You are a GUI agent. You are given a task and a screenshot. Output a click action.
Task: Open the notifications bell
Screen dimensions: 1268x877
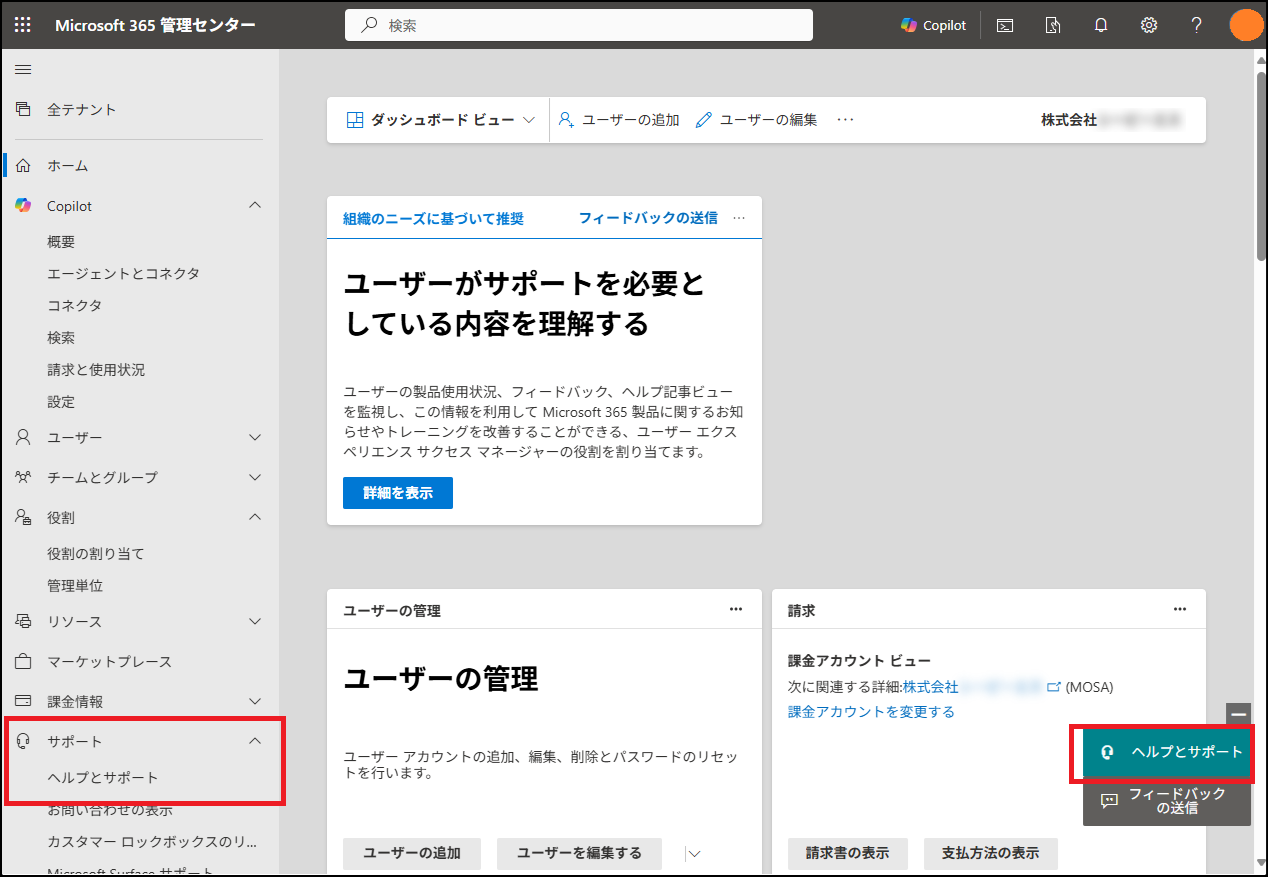(x=1100, y=24)
